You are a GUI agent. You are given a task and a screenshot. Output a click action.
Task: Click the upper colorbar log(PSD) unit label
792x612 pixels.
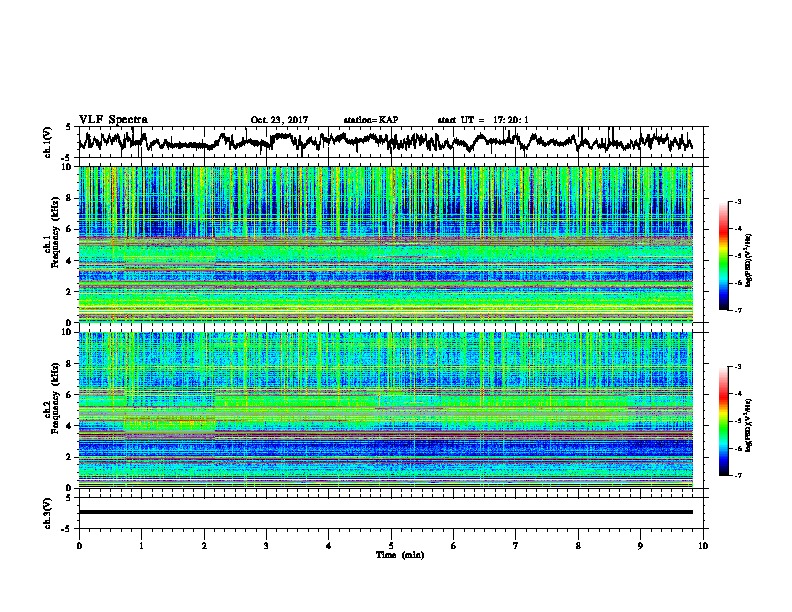pos(749,260)
